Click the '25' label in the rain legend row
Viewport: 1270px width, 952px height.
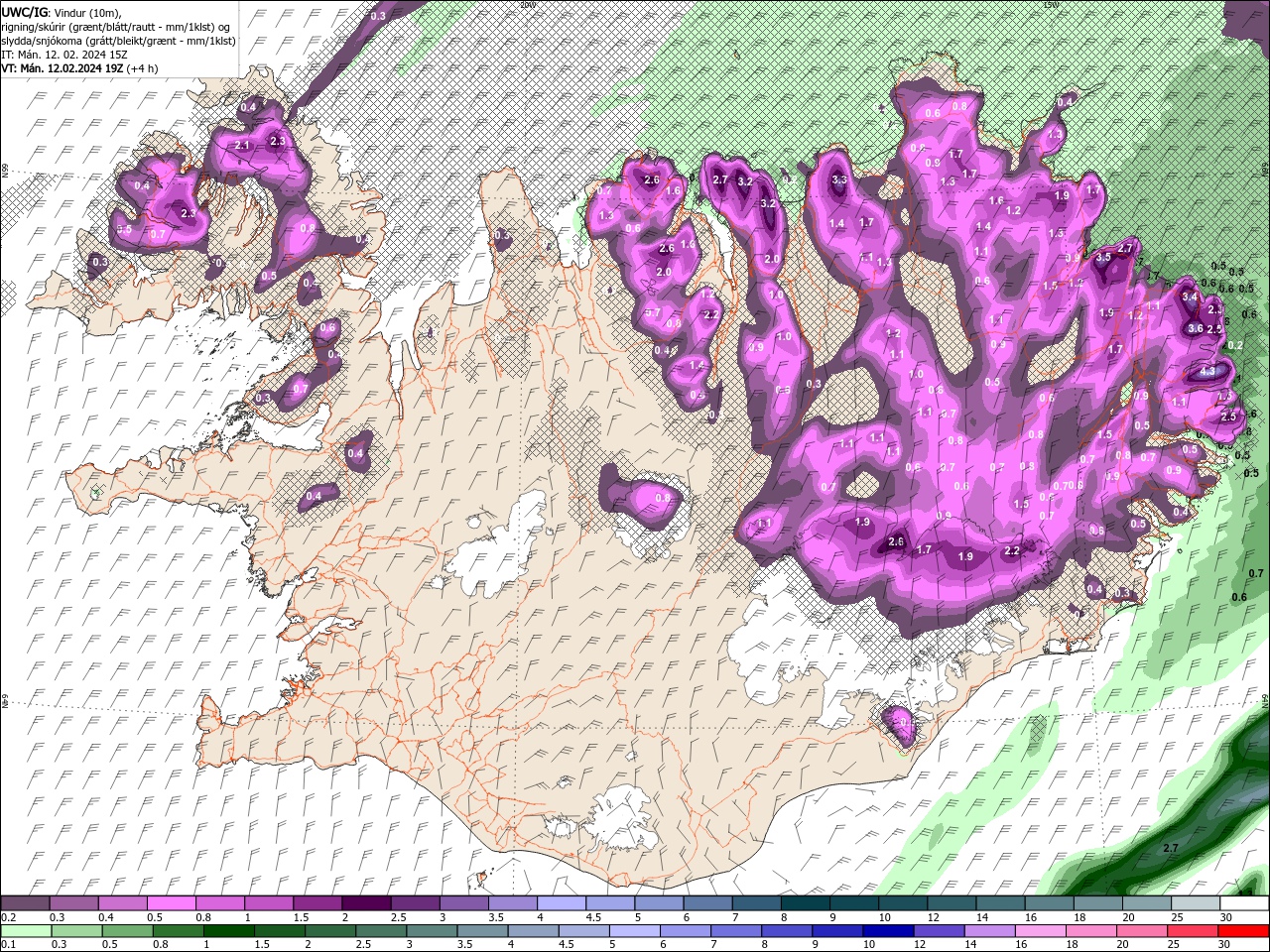tap(1174, 944)
